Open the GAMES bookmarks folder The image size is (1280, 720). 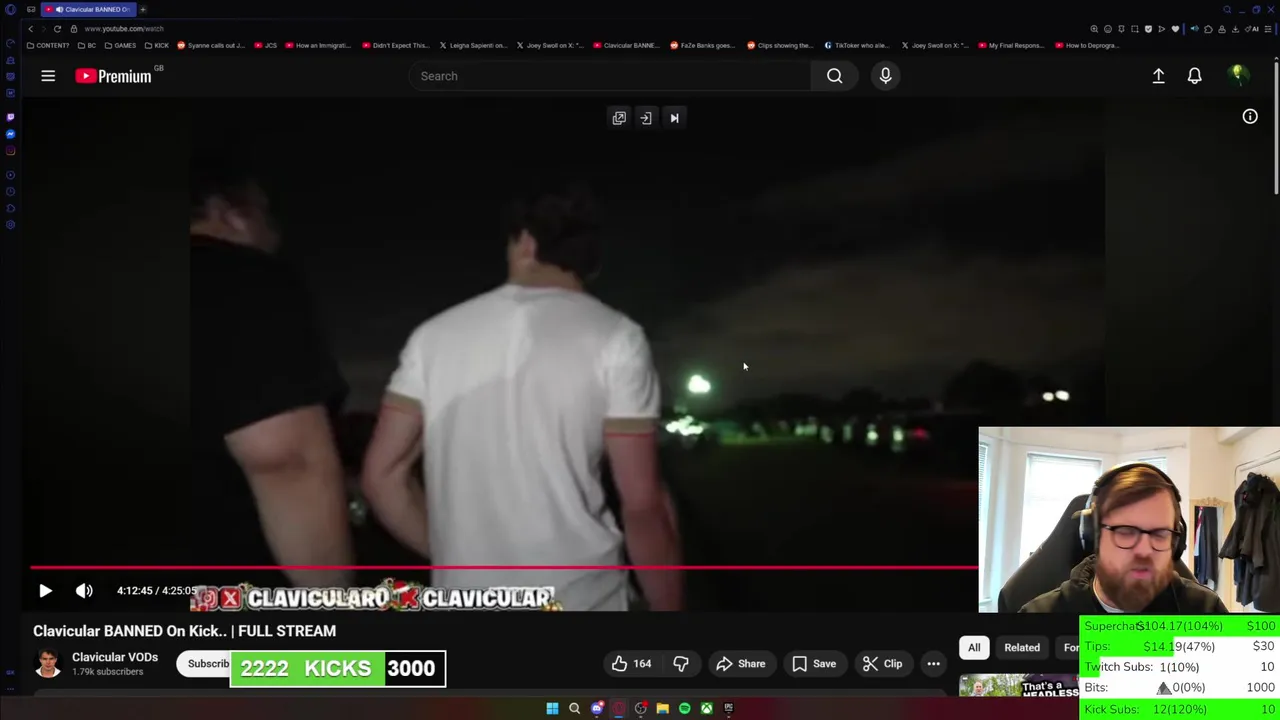tap(120, 45)
